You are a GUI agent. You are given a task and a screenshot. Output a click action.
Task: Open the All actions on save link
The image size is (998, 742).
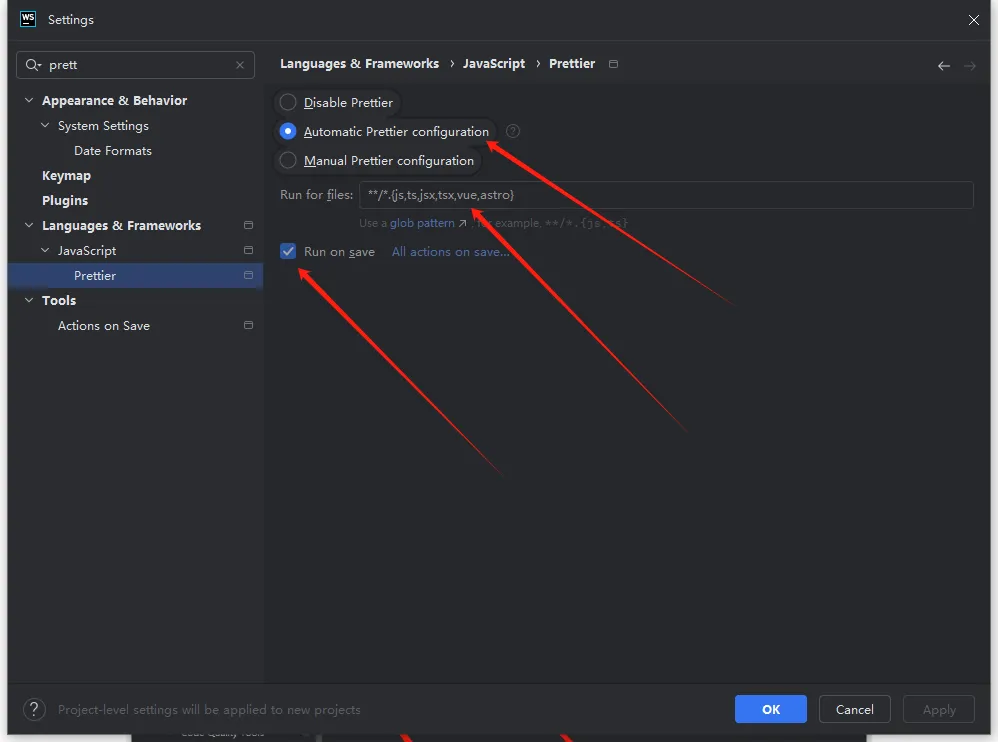450,252
